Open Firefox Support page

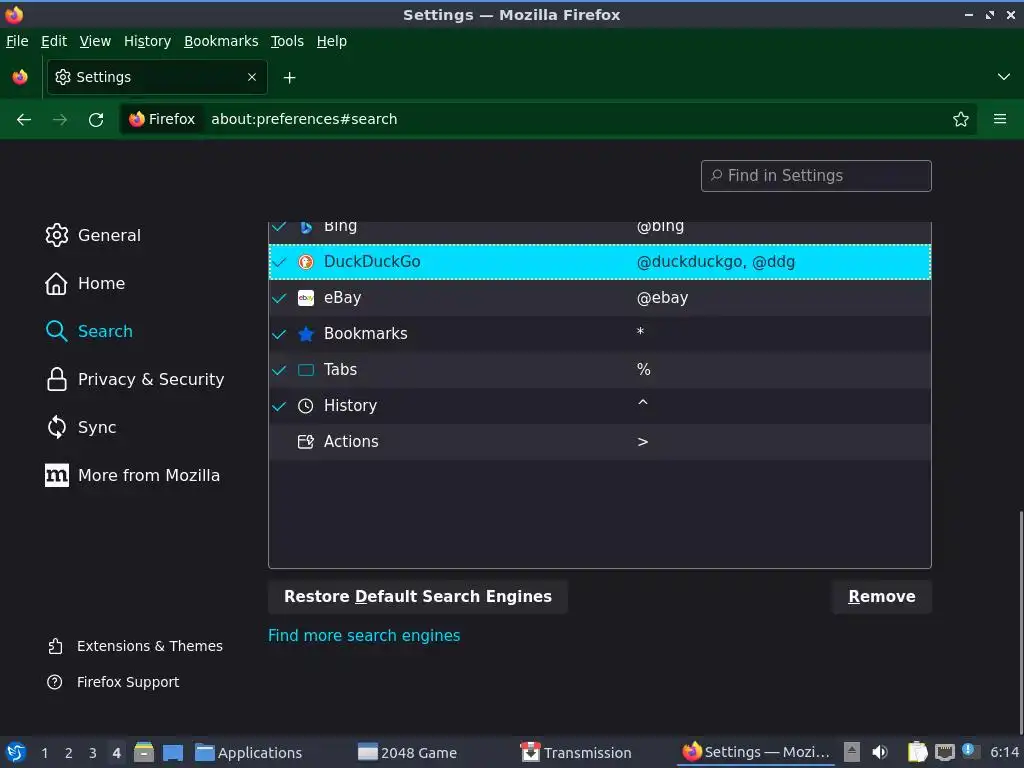(x=113, y=682)
